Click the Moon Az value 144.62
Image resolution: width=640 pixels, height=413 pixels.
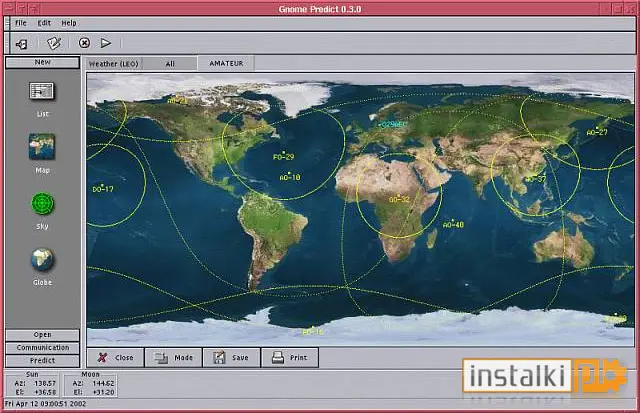(x=104, y=384)
